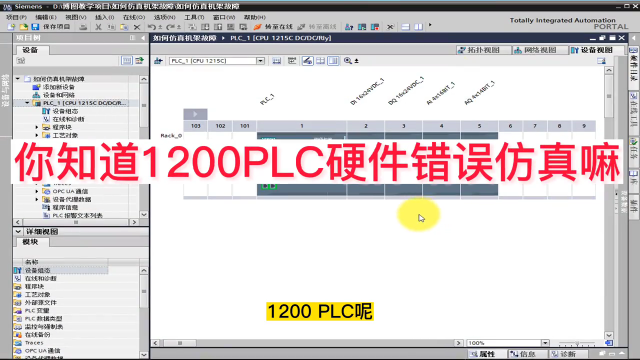Collapse PLC_1 node in project tree

pos(27,103)
